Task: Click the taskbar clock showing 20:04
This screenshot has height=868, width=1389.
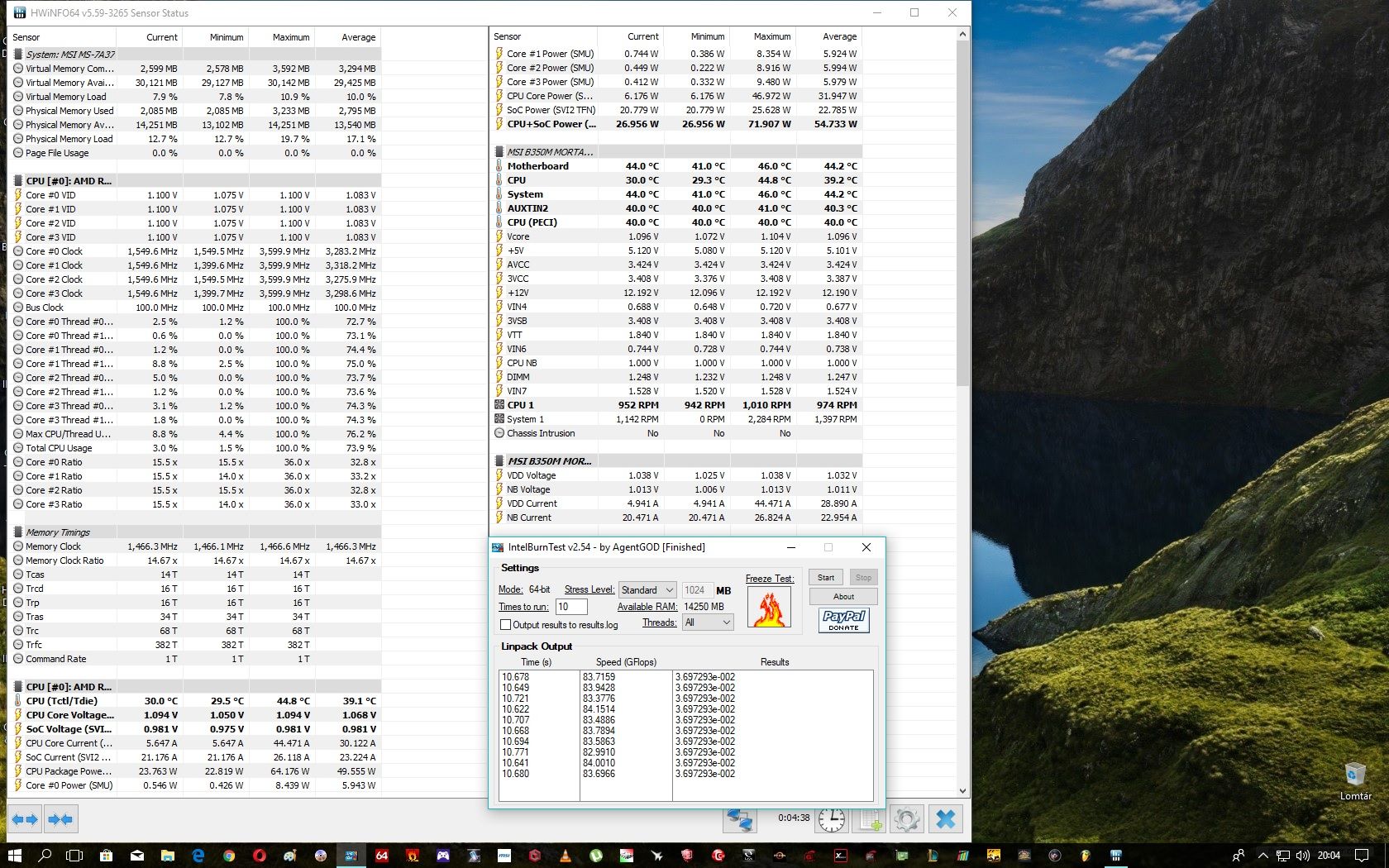Action: (x=1329, y=856)
